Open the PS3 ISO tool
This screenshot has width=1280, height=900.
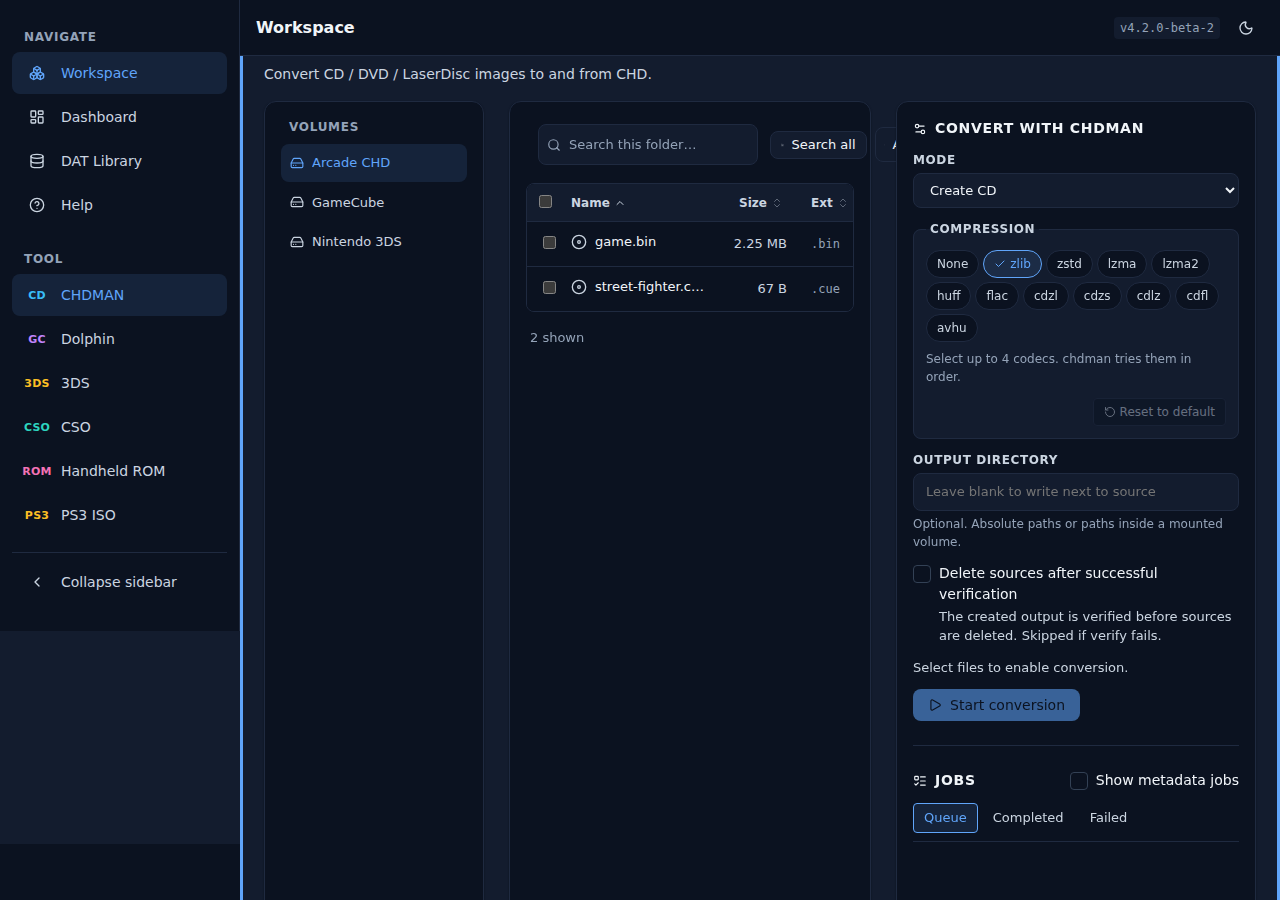(120, 515)
